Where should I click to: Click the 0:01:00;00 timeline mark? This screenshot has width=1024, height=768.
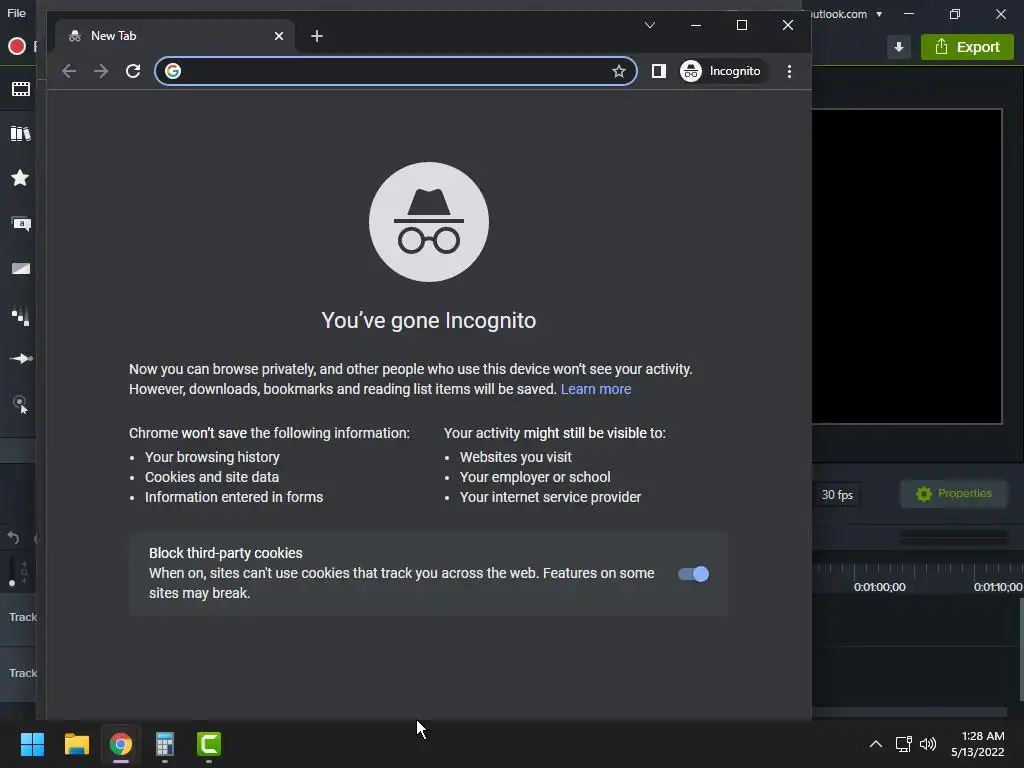click(x=879, y=587)
